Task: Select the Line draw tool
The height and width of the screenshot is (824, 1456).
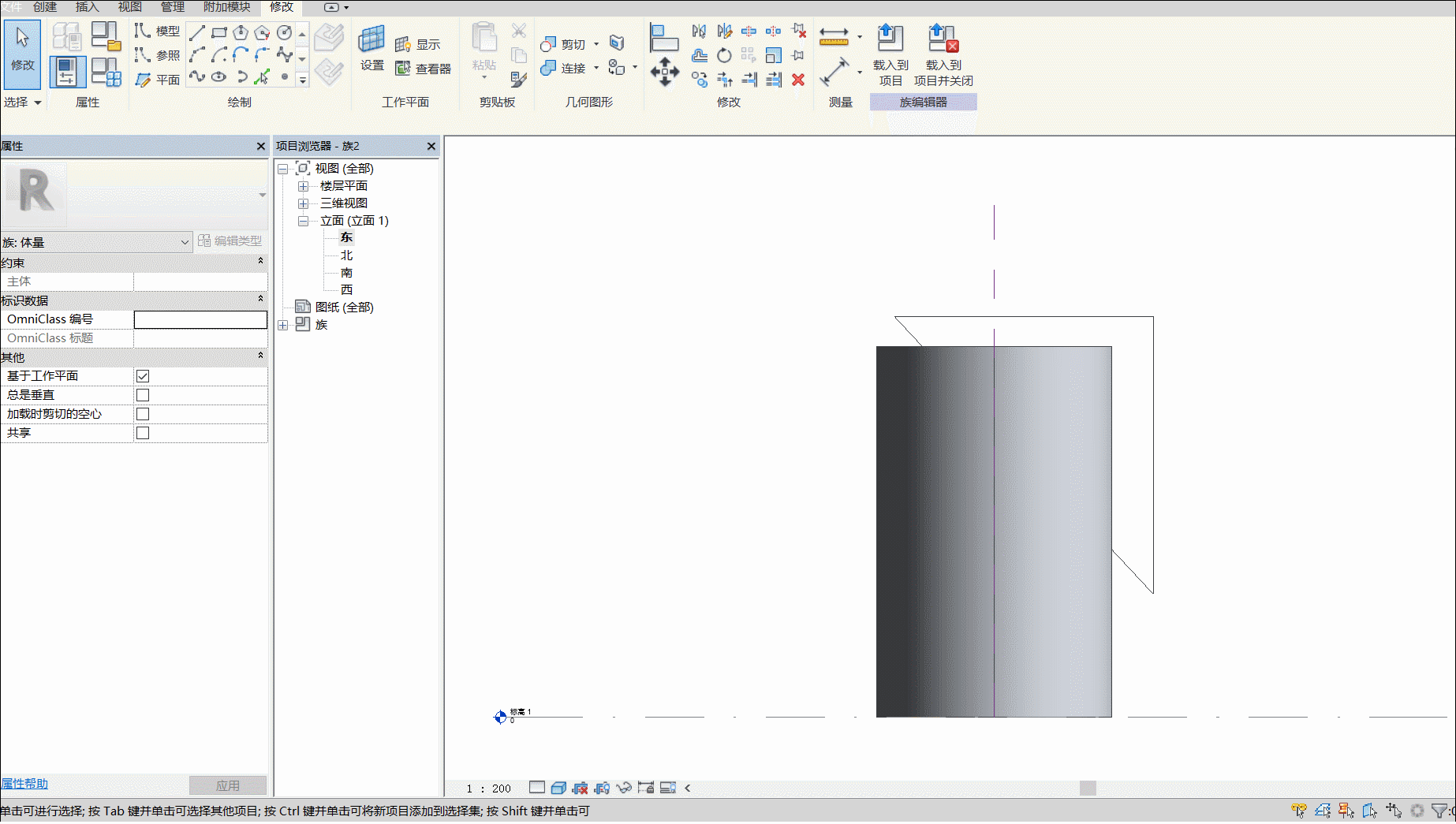Action: click(197, 32)
